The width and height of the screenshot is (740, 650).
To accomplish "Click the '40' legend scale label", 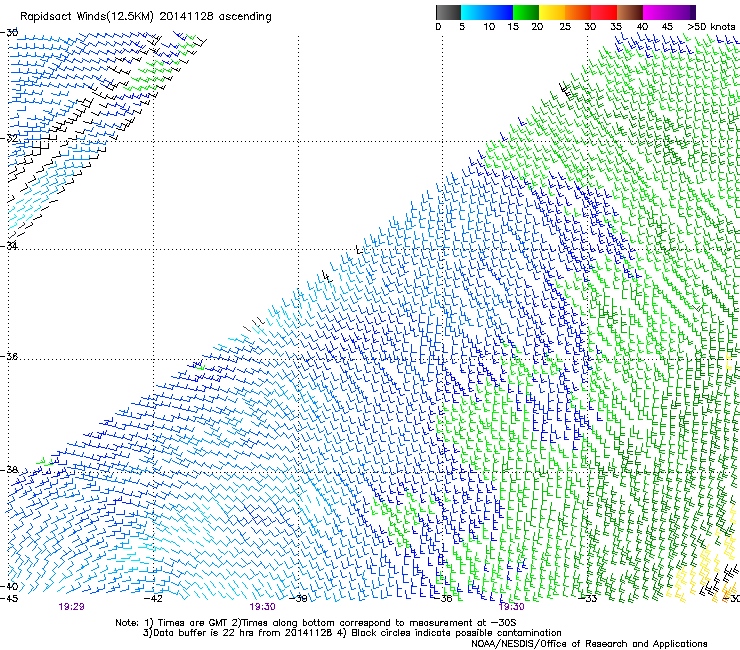I will tap(642, 27).
